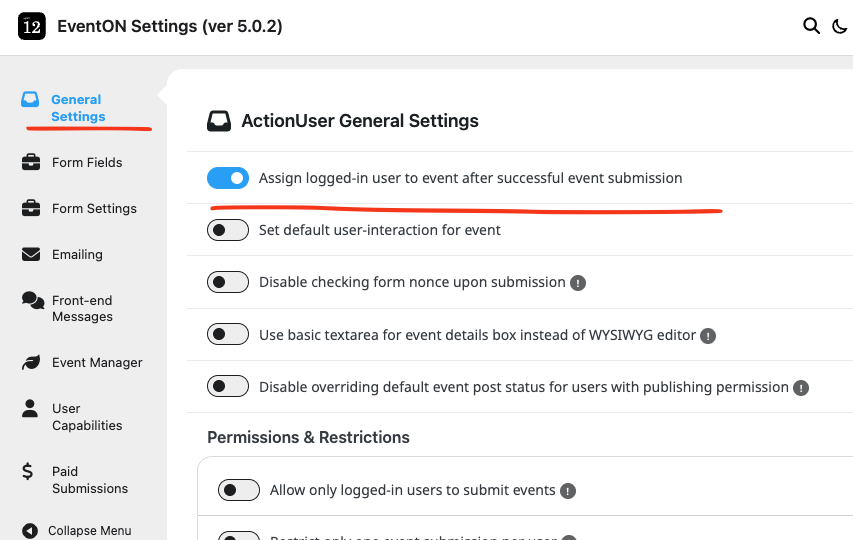Open the Form Settings section
The width and height of the screenshot is (853, 540).
(x=94, y=208)
